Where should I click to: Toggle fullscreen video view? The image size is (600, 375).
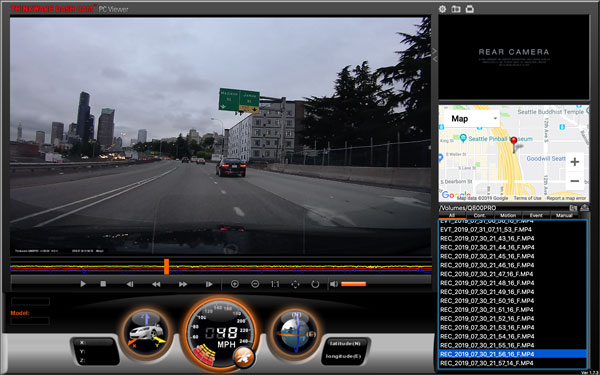pos(295,284)
